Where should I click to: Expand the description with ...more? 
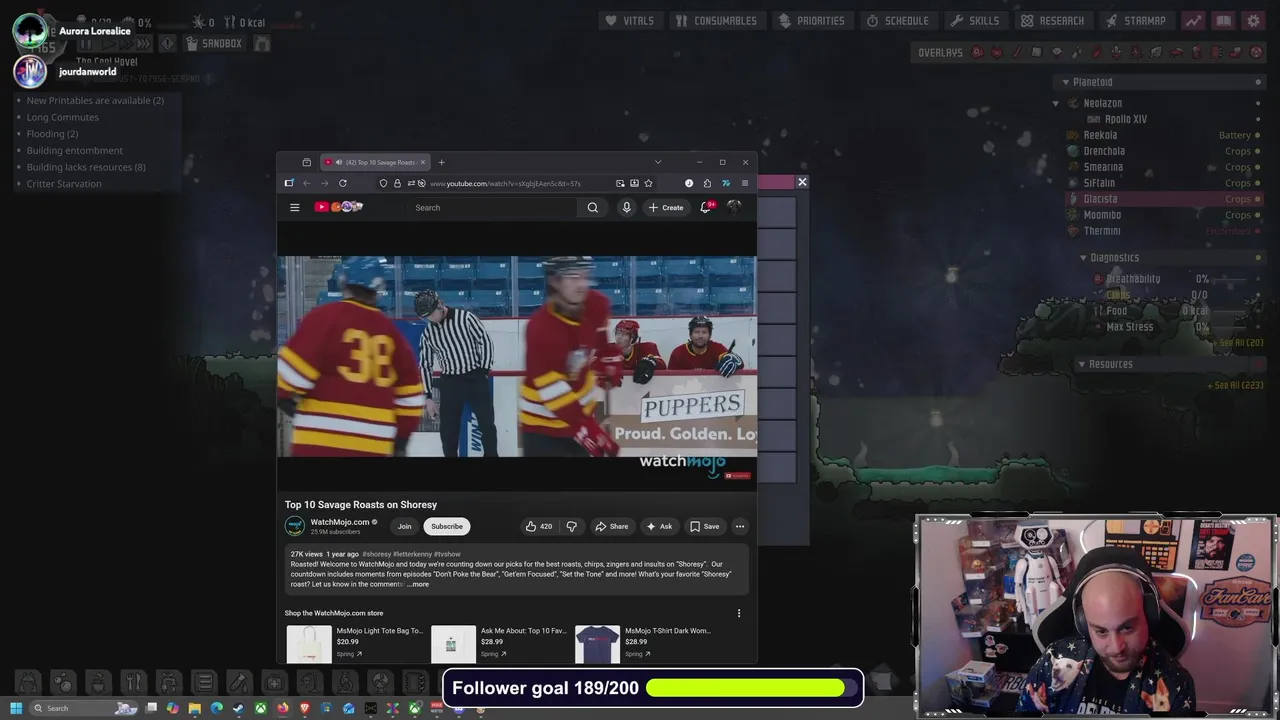click(420, 584)
